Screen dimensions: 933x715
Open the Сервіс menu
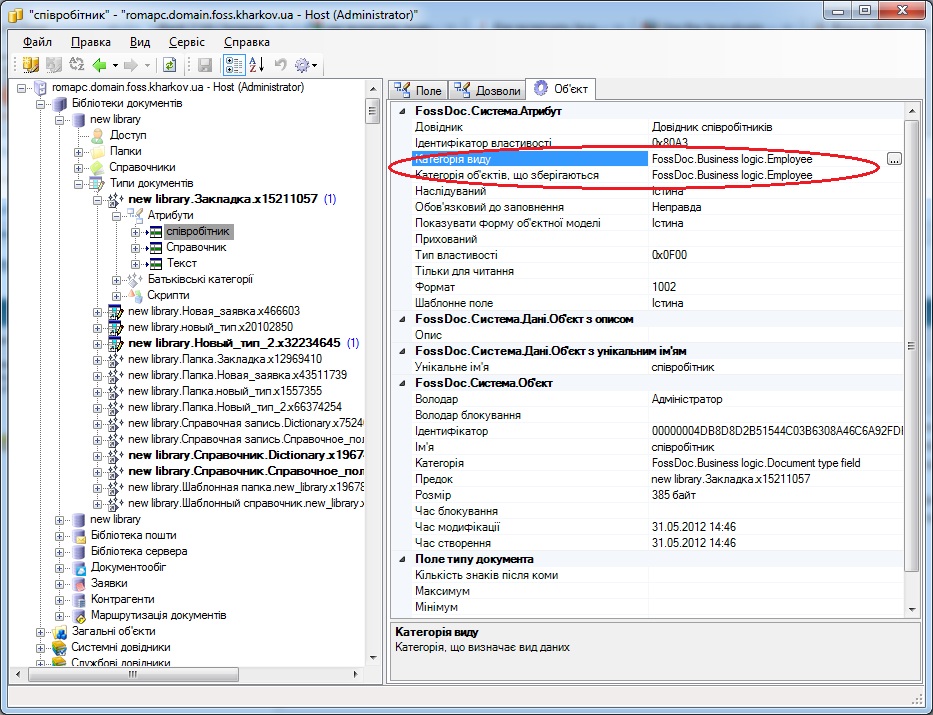[x=187, y=42]
